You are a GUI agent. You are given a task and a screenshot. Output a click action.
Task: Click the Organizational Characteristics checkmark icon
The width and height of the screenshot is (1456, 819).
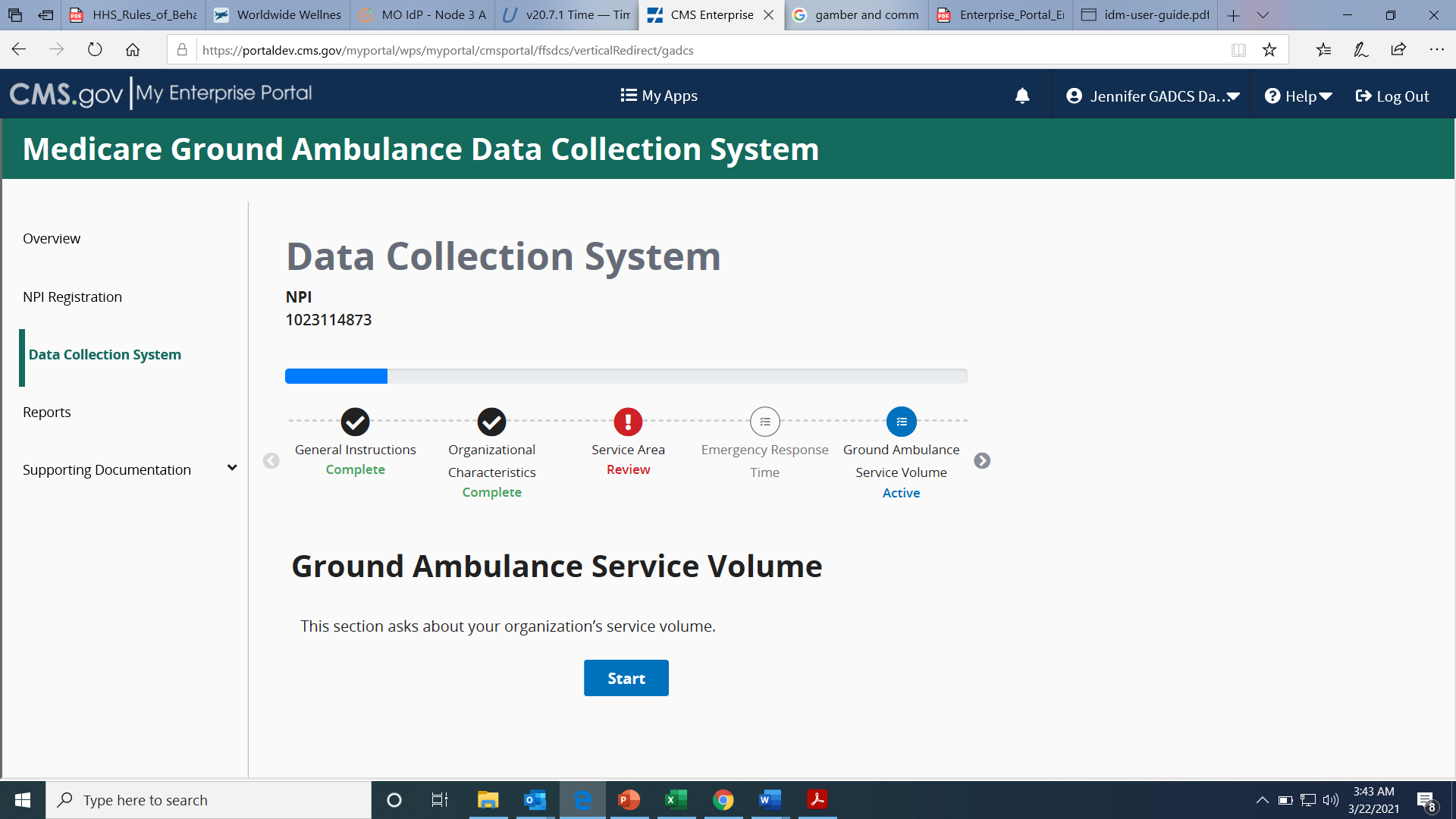491,422
